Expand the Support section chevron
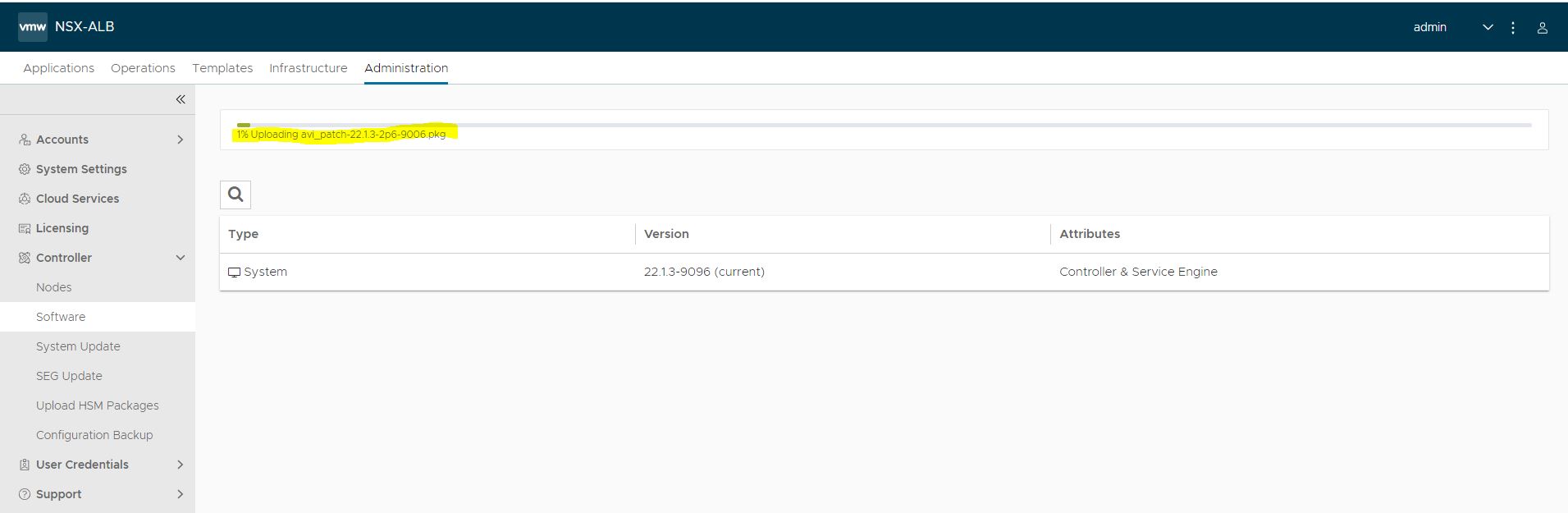 tap(181, 494)
